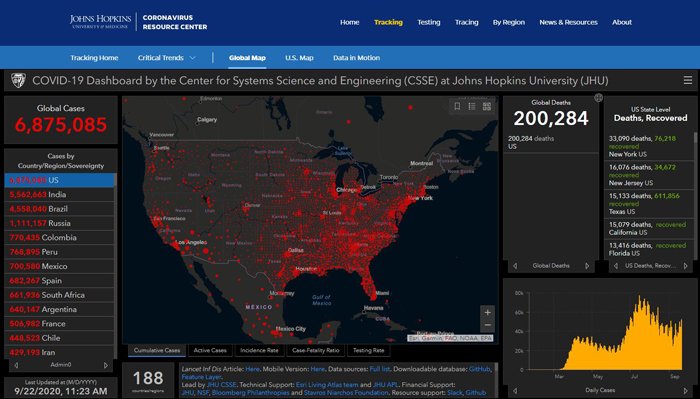Select France in the country list
The height and width of the screenshot is (399, 700).
point(59,324)
